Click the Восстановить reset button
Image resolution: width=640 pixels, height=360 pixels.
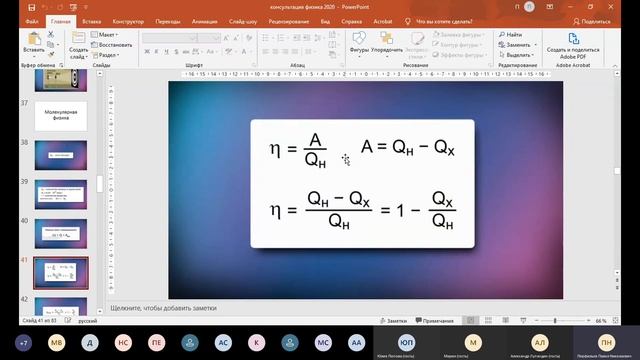point(111,45)
